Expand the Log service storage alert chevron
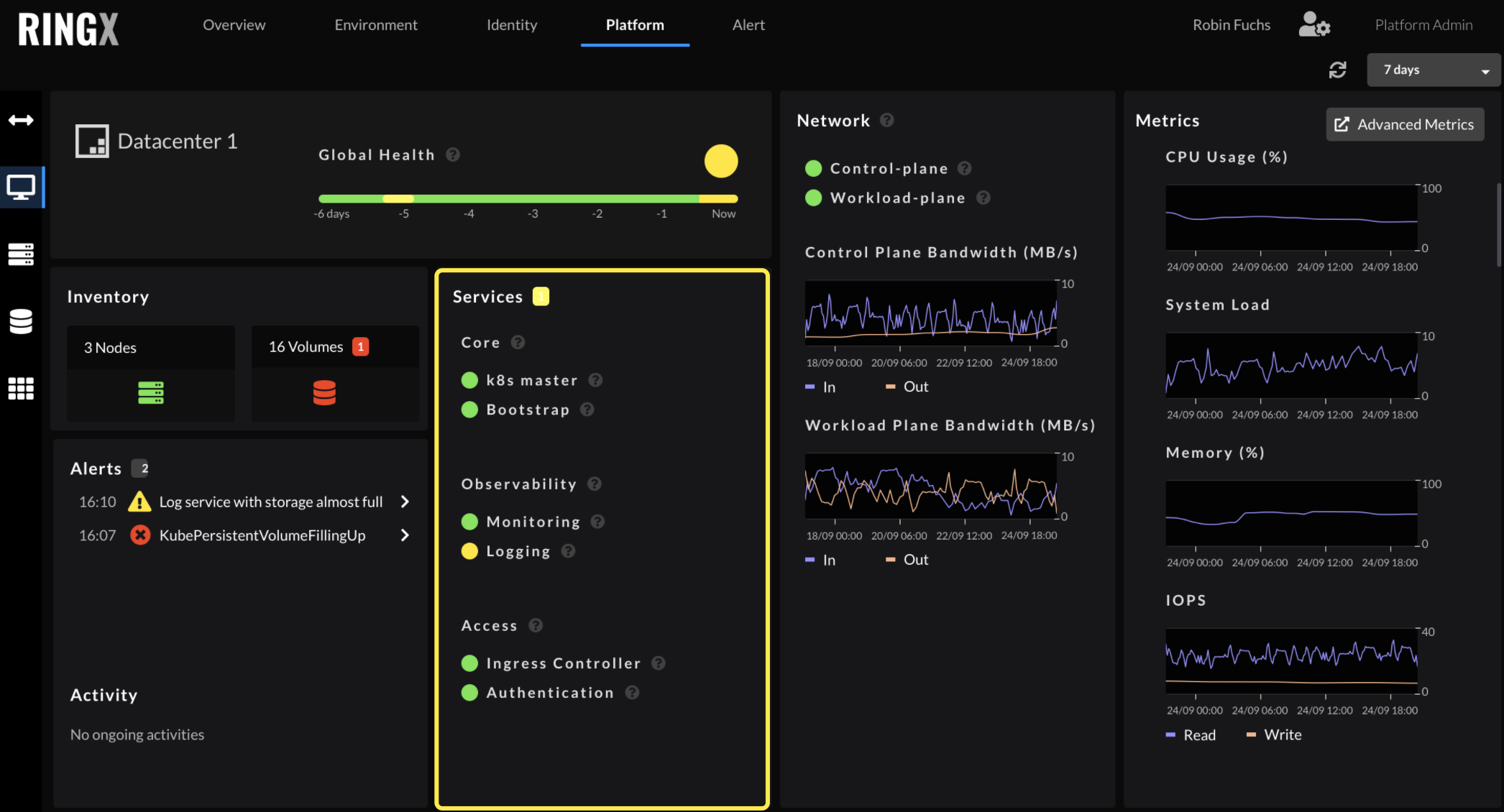The width and height of the screenshot is (1504, 812). point(405,502)
